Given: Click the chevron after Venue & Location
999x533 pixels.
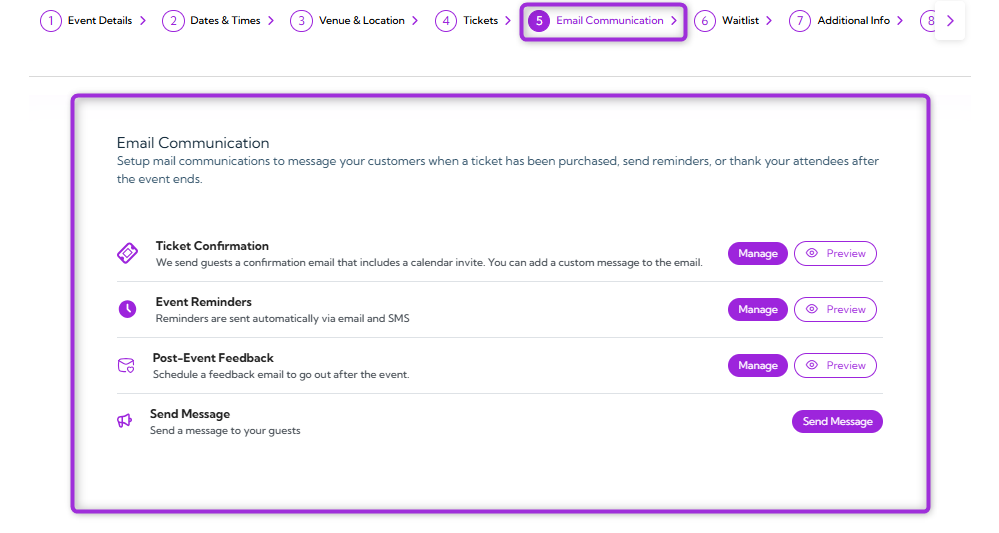Looking at the screenshot, I should coord(415,21).
